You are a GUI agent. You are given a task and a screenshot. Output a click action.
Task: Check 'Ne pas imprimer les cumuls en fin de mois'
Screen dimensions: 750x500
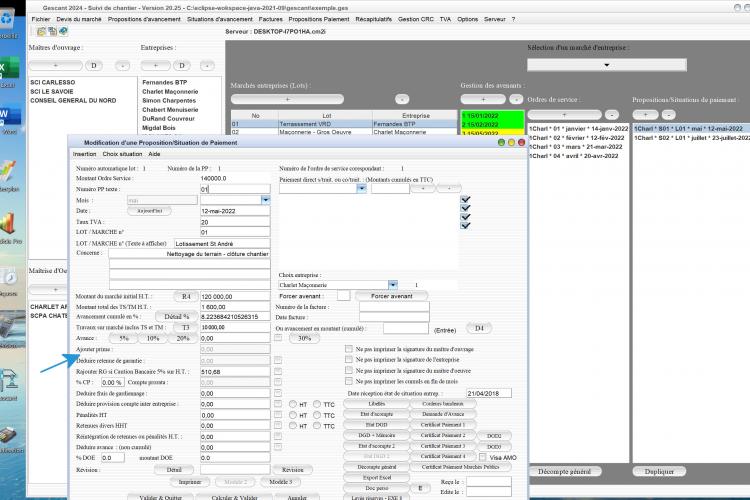(x=349, y=381)
